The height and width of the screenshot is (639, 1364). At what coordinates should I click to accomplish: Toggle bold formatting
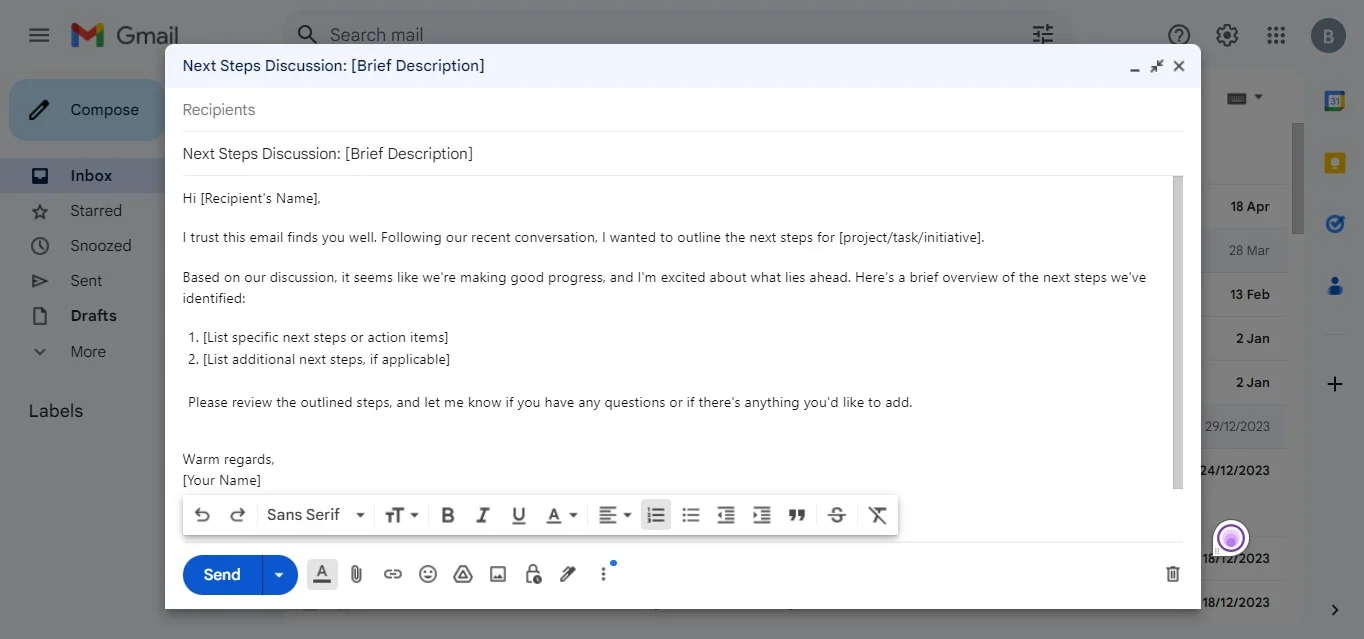click(x=447, y=514)
